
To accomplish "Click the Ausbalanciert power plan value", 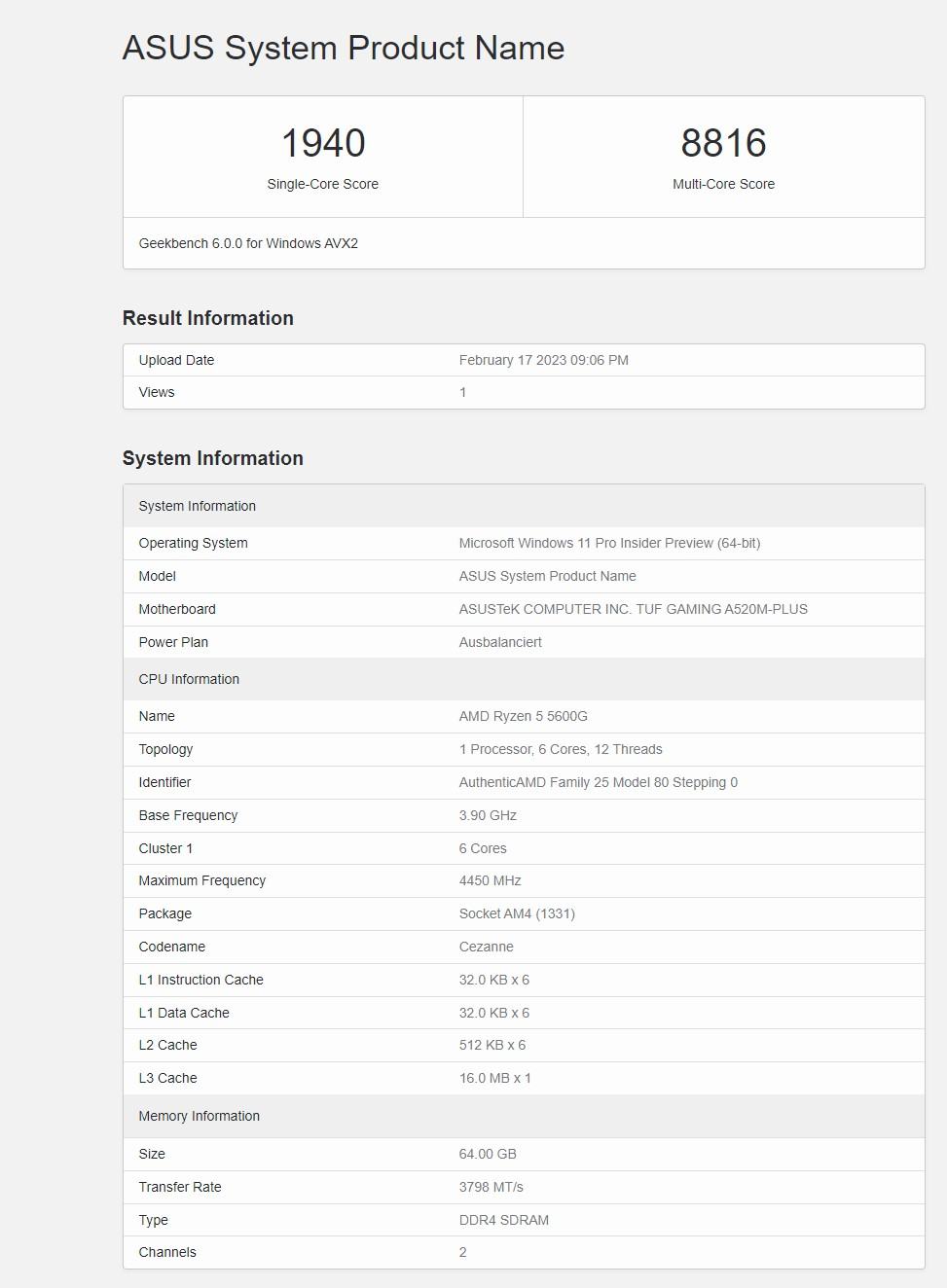I will click(500, 642).
